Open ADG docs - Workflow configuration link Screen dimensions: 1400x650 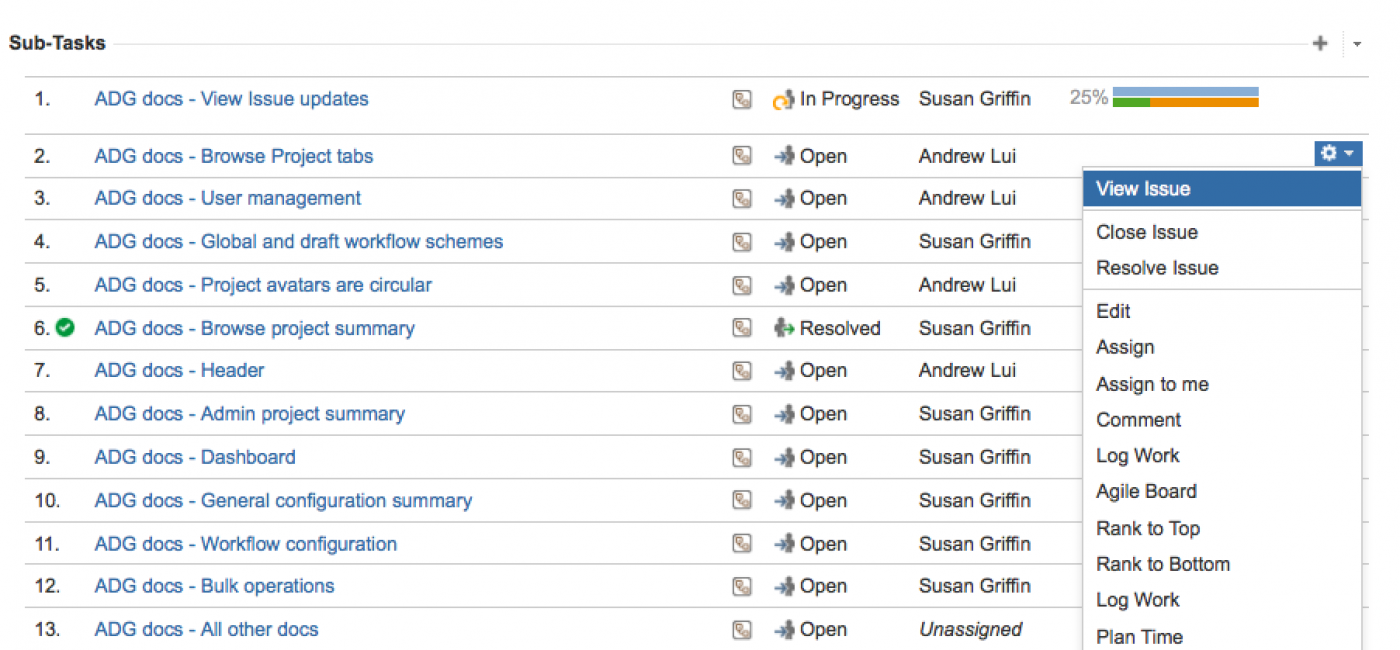click(x=245, y=544)
